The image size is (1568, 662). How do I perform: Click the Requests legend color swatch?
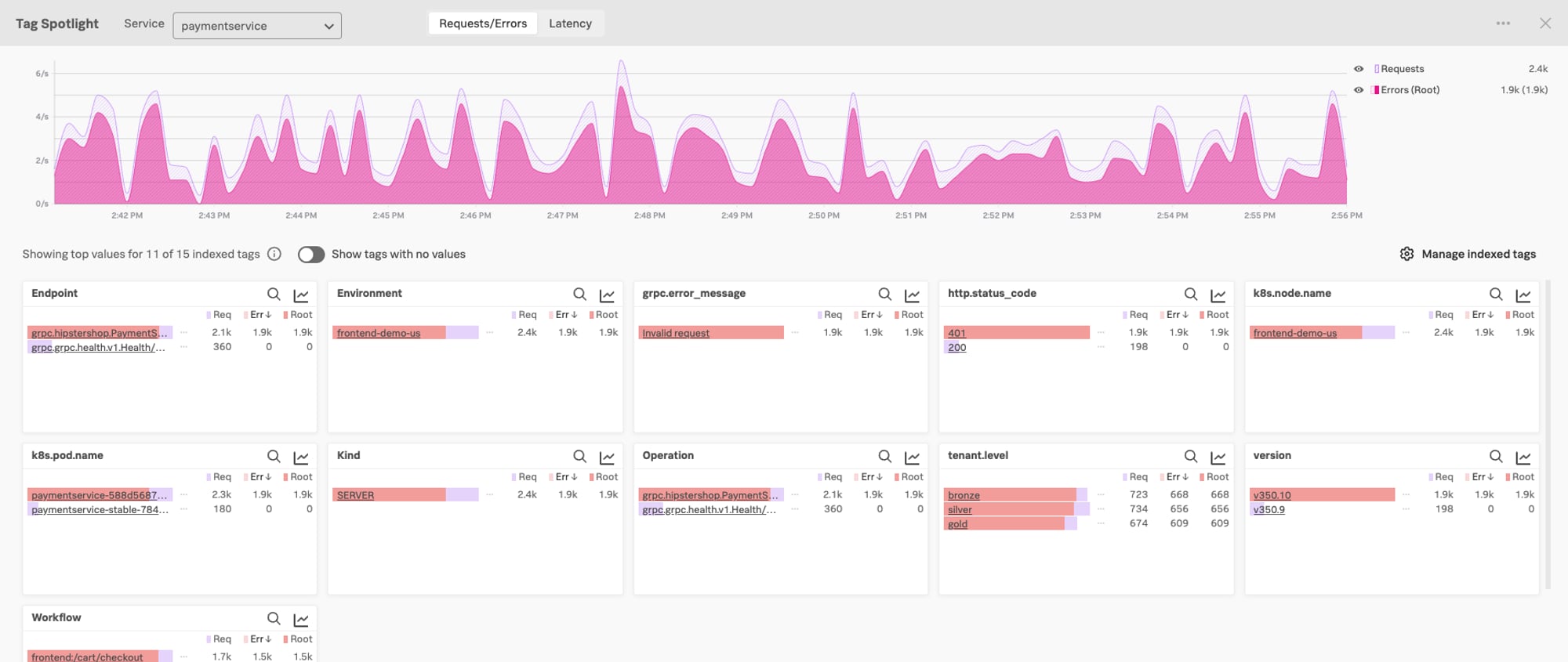[1377, 69]
